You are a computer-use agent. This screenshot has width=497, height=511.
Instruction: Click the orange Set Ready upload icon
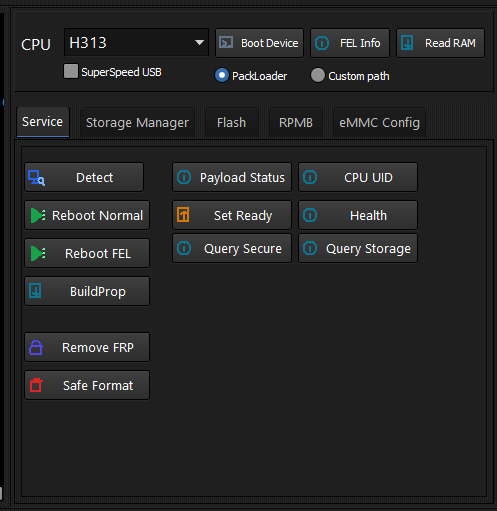pos(183,215)
